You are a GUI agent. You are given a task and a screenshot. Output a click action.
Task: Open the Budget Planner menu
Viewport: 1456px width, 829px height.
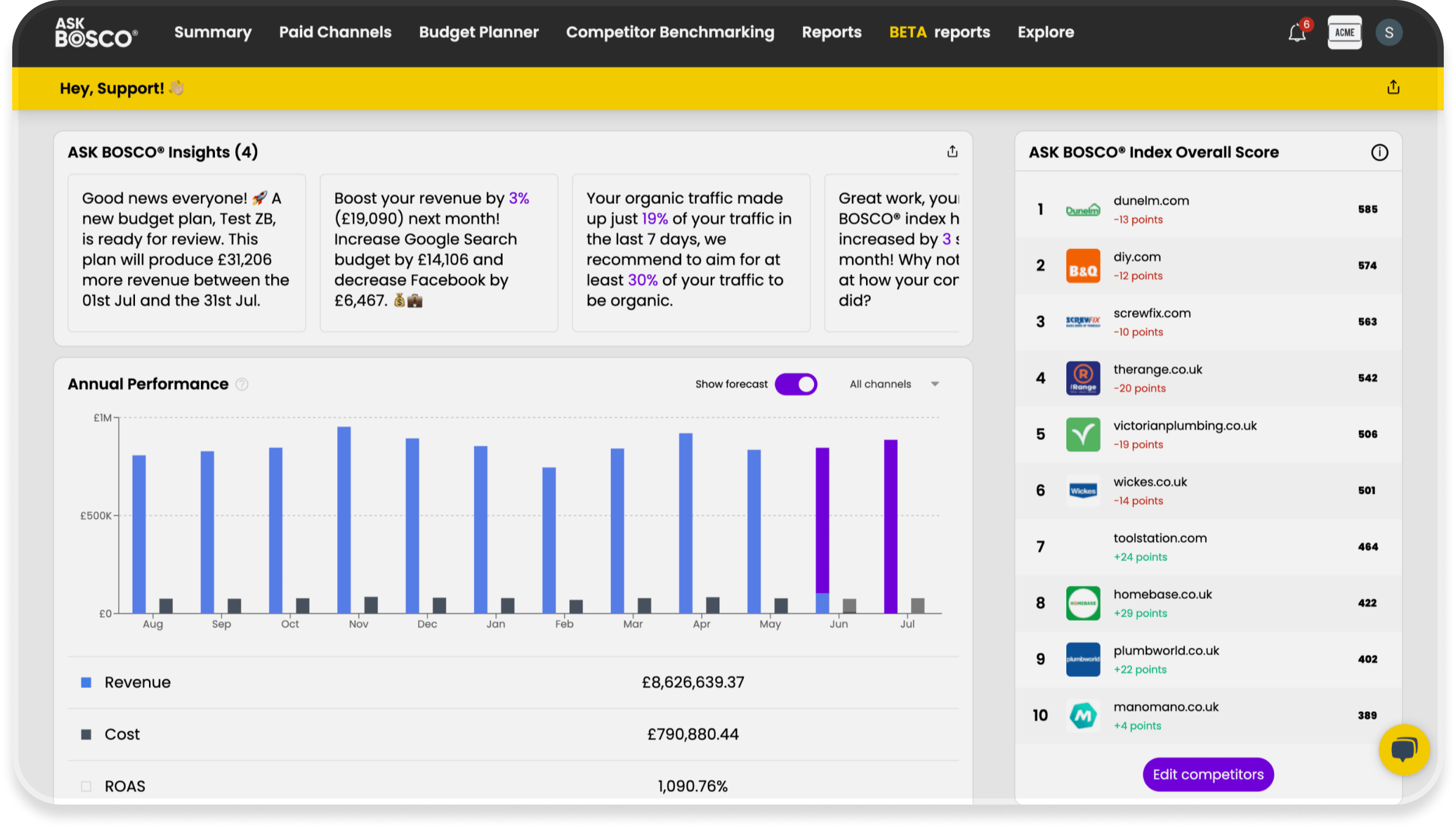479,32
